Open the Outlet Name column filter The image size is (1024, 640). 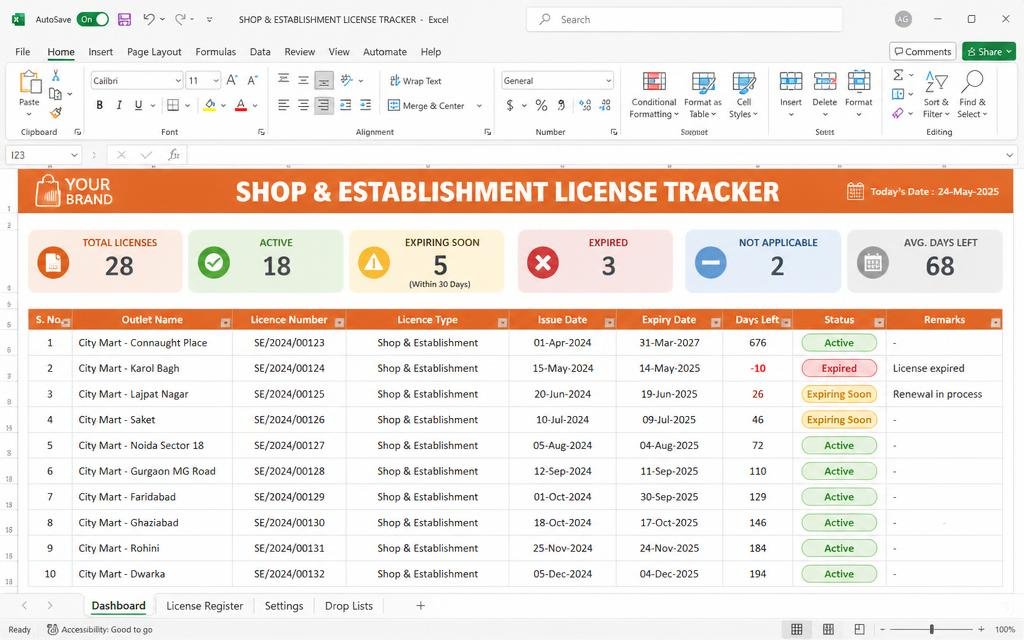click(x=225, y=323)
